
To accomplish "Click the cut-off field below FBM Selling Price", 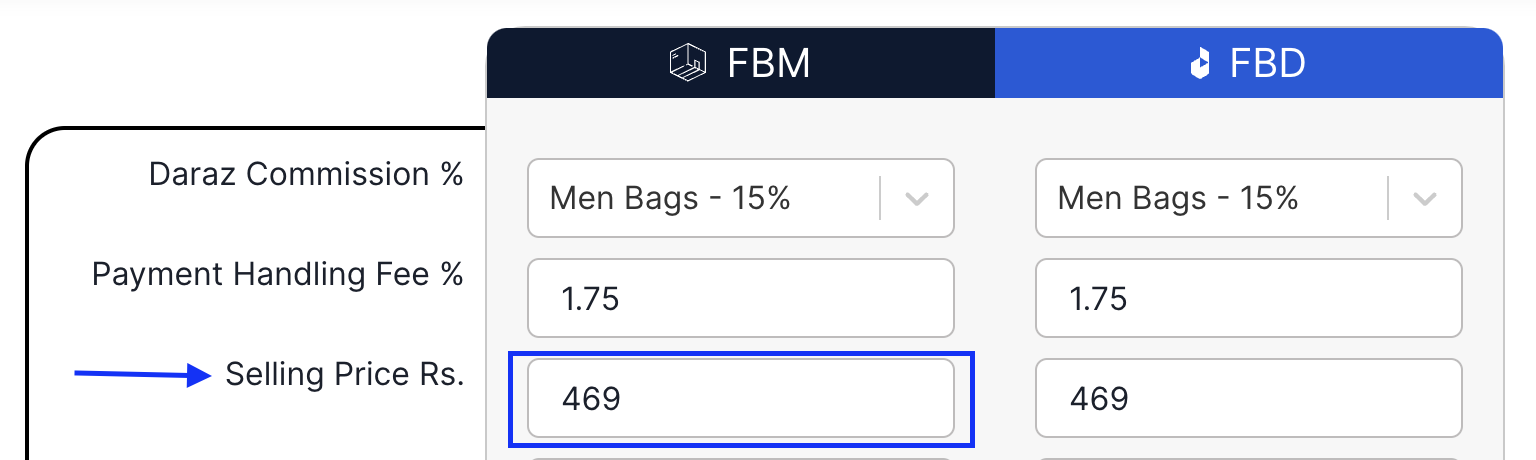I will (740, 457).
